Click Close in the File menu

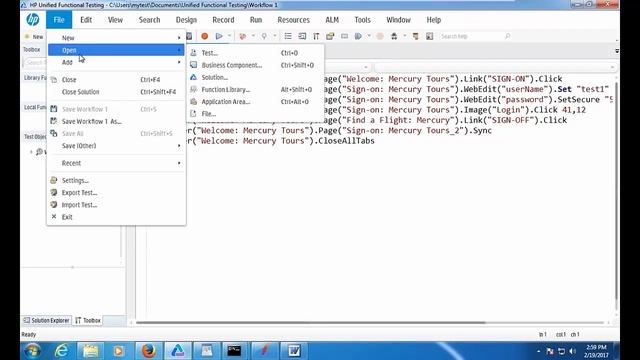116,80
